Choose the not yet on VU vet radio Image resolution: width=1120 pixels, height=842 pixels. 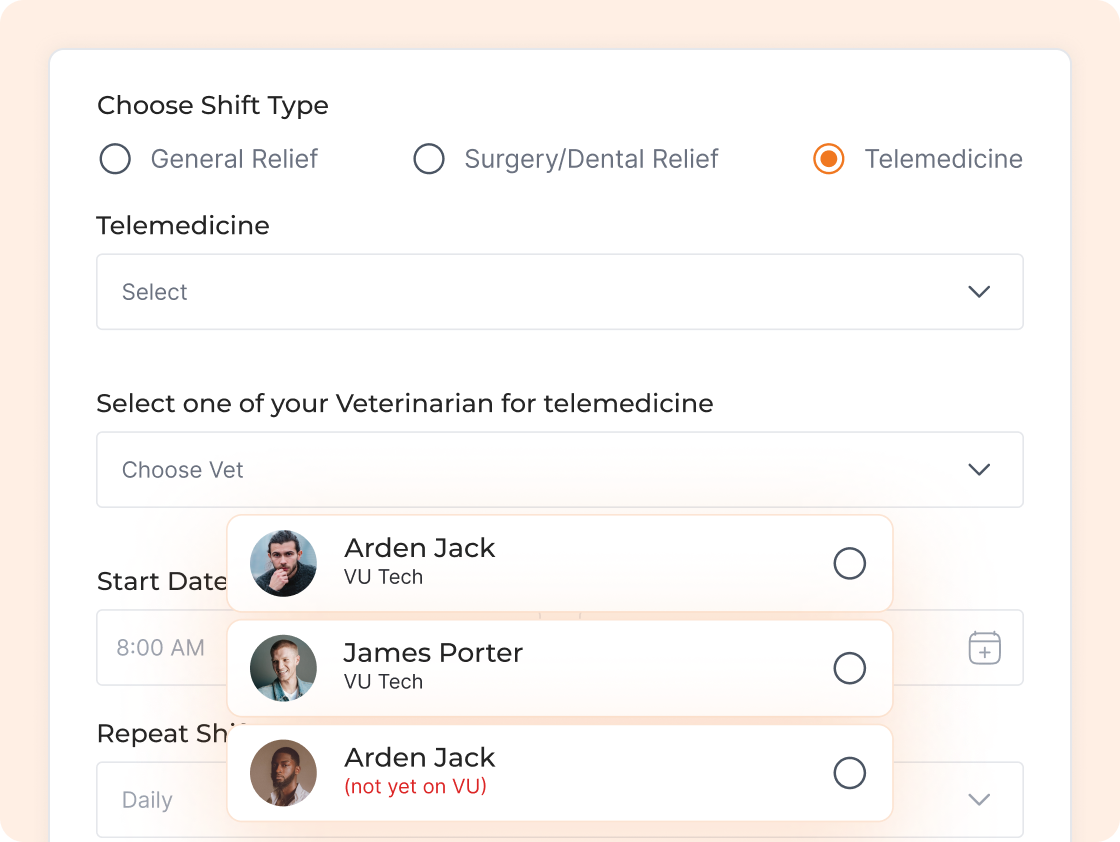849,773
